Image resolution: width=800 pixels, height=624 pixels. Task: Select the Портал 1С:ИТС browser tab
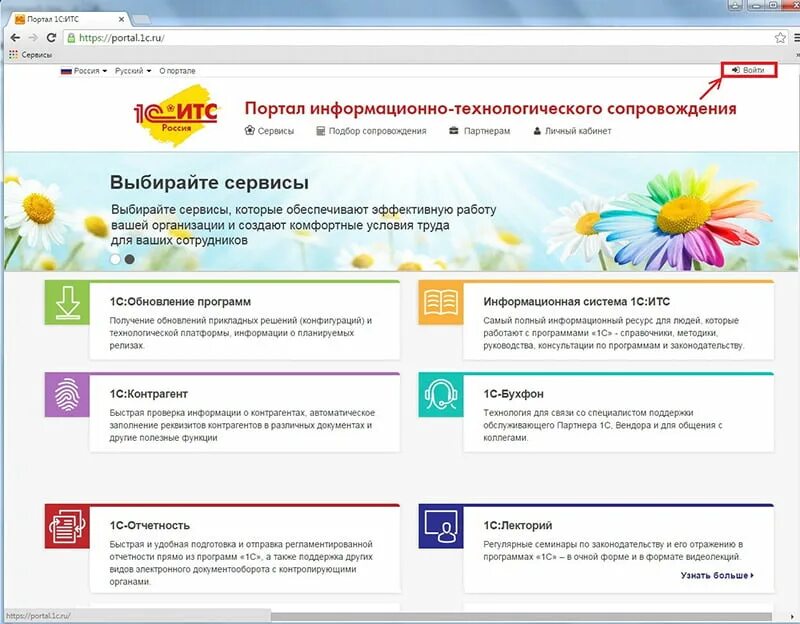tap(69, 19)
